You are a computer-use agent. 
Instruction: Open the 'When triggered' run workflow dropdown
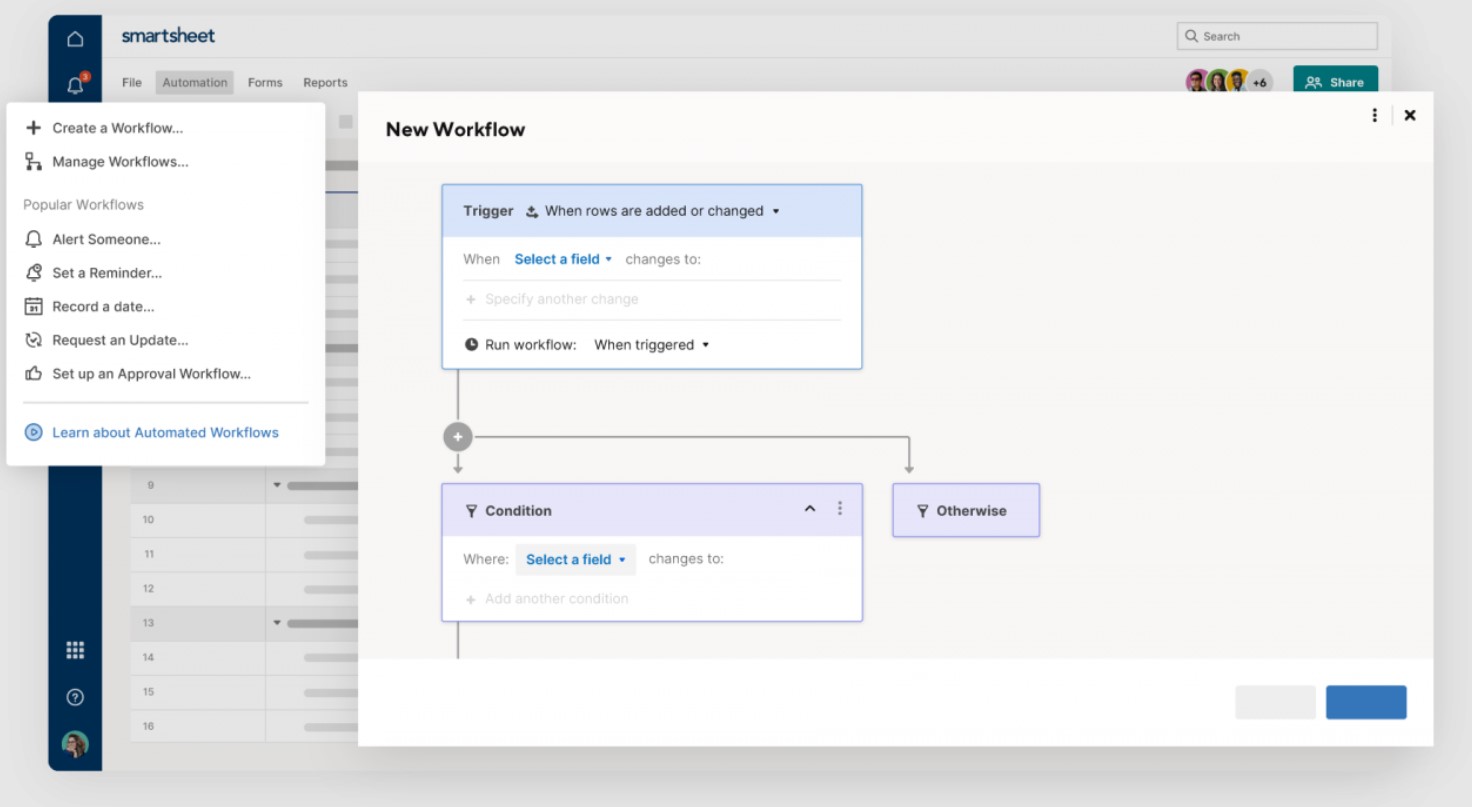tap(652, 345)
